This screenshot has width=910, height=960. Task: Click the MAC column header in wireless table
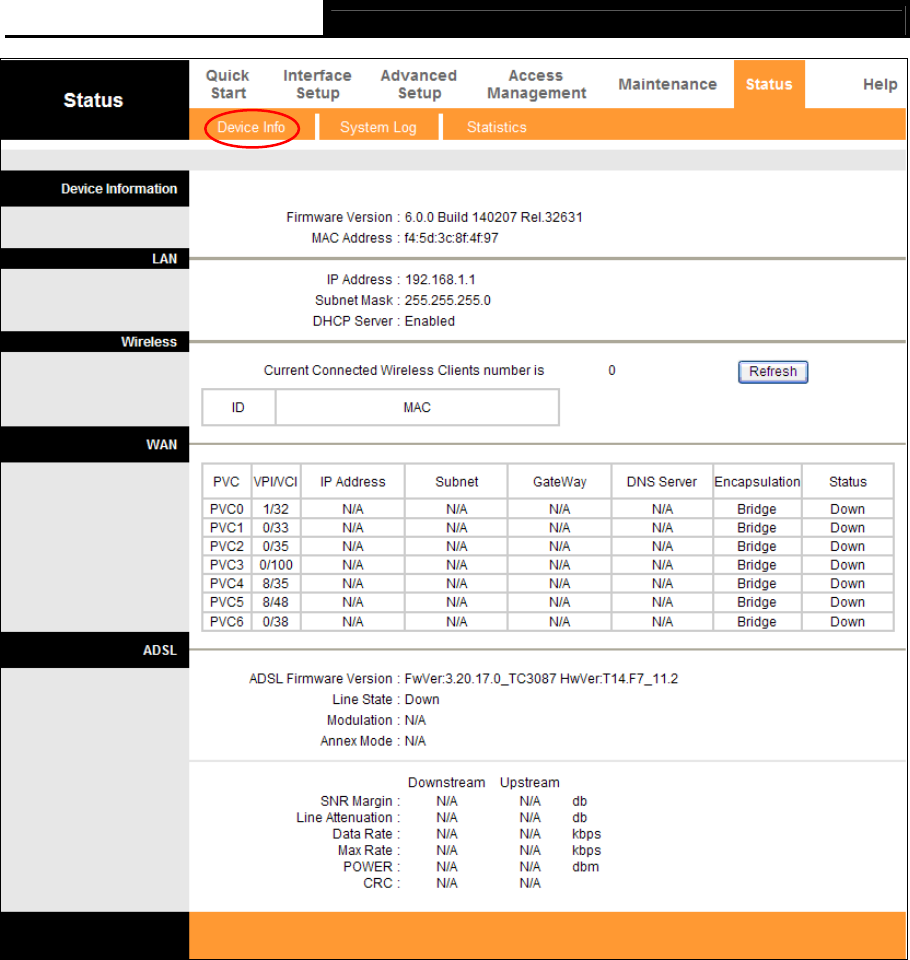click(417, 408)
